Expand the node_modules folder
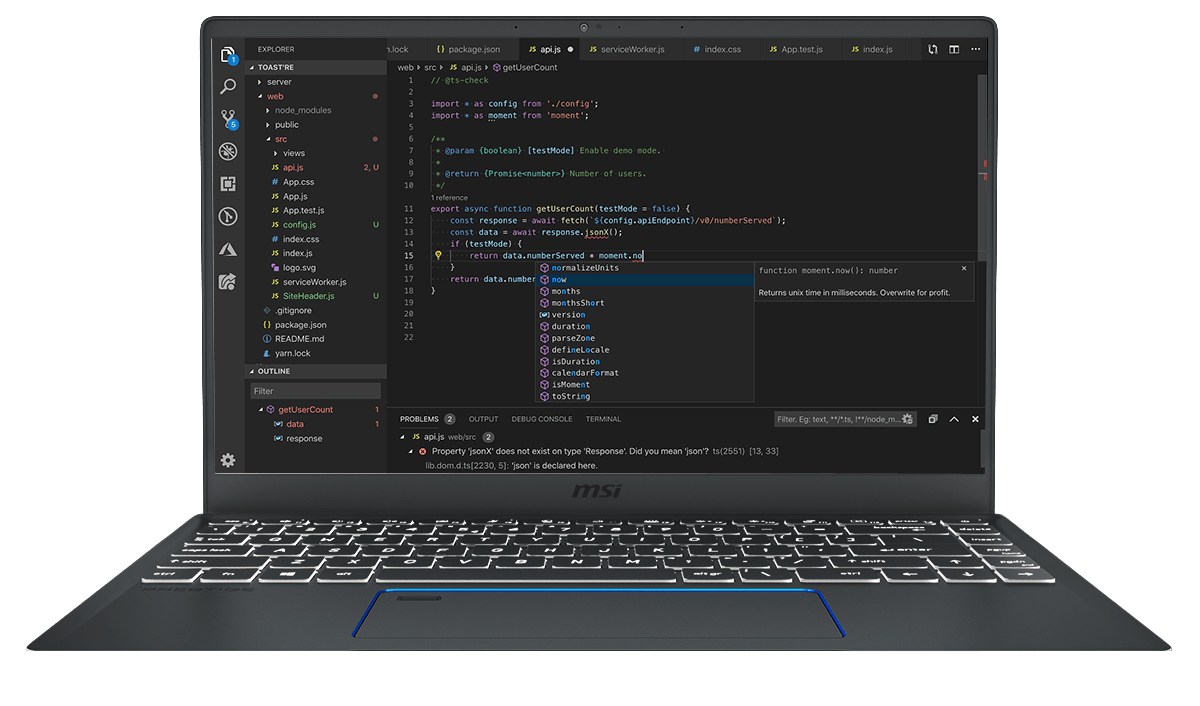The image size is (1200, 706). coord(302,110)
